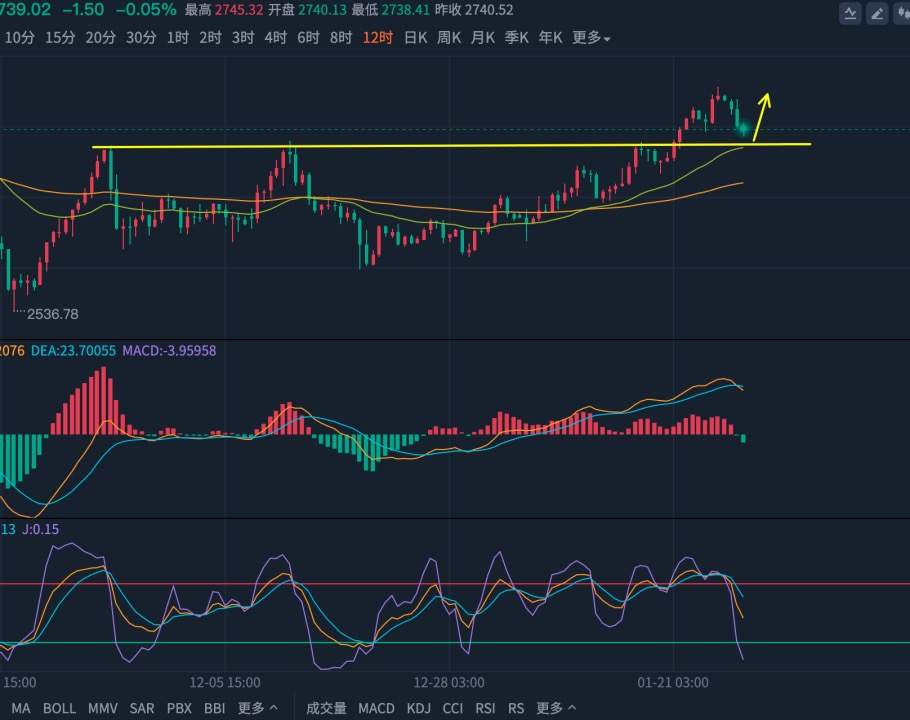
Task: Click the glowing latest price dot
Action: coord(743,129)
